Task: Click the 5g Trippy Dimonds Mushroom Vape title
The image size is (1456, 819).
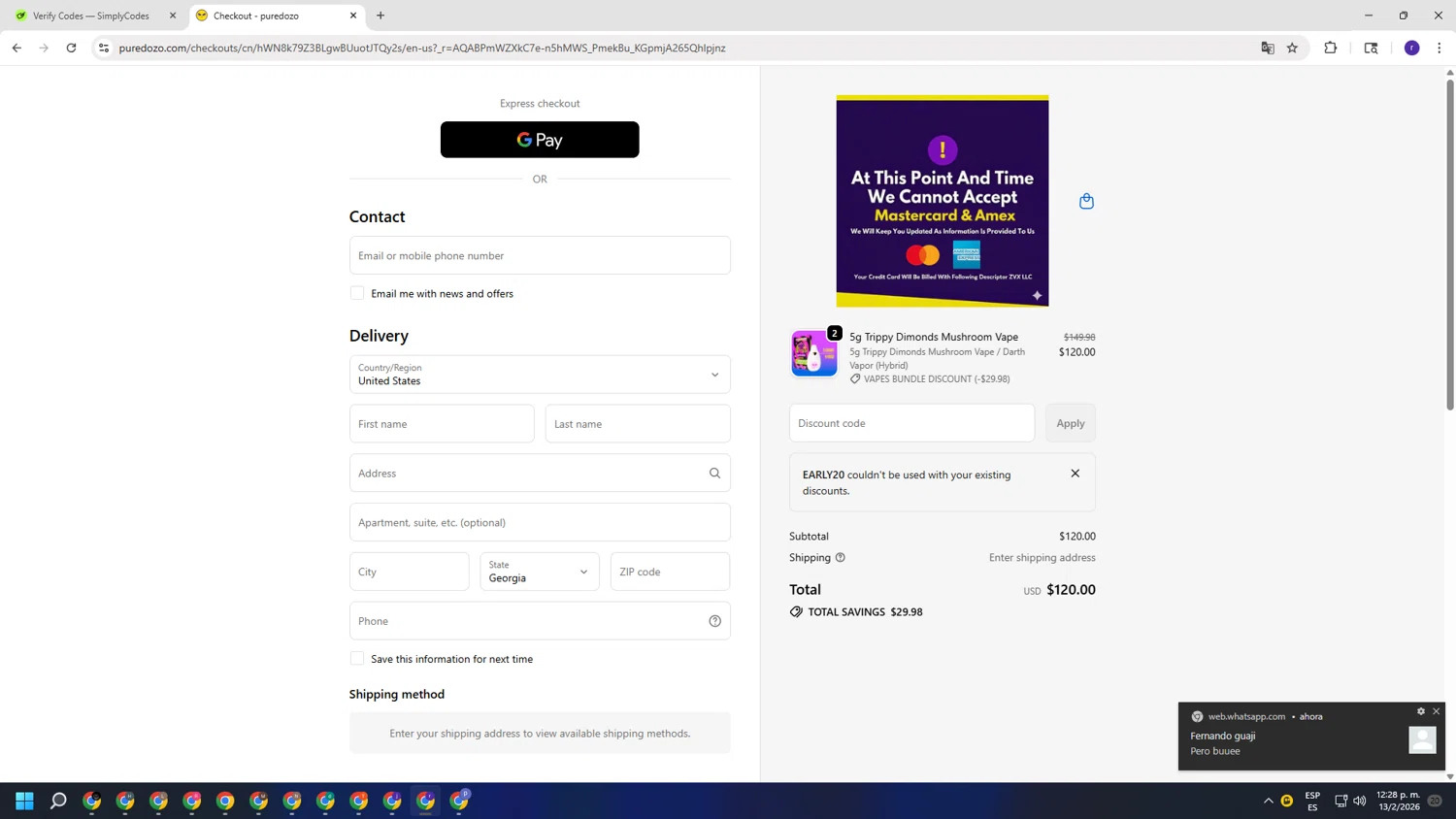Action: coord(934,337)
